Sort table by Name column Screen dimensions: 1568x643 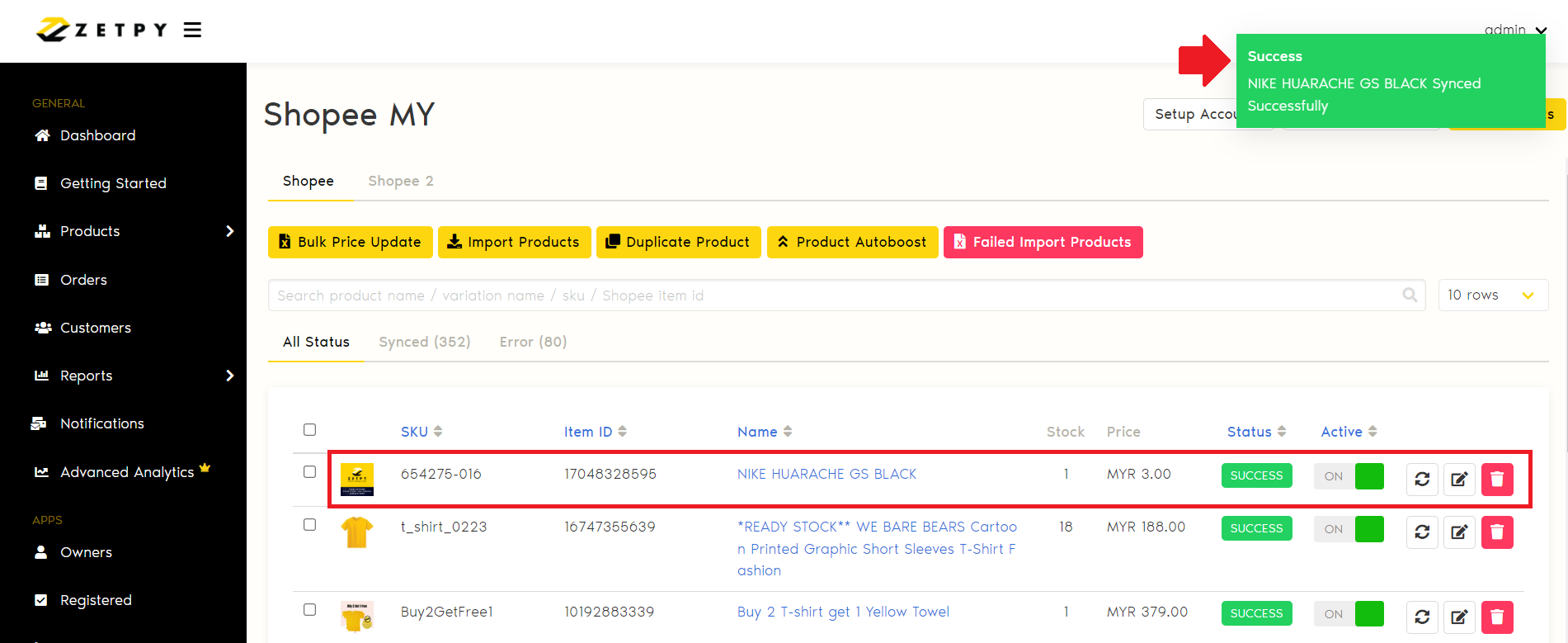click(765, 432)
